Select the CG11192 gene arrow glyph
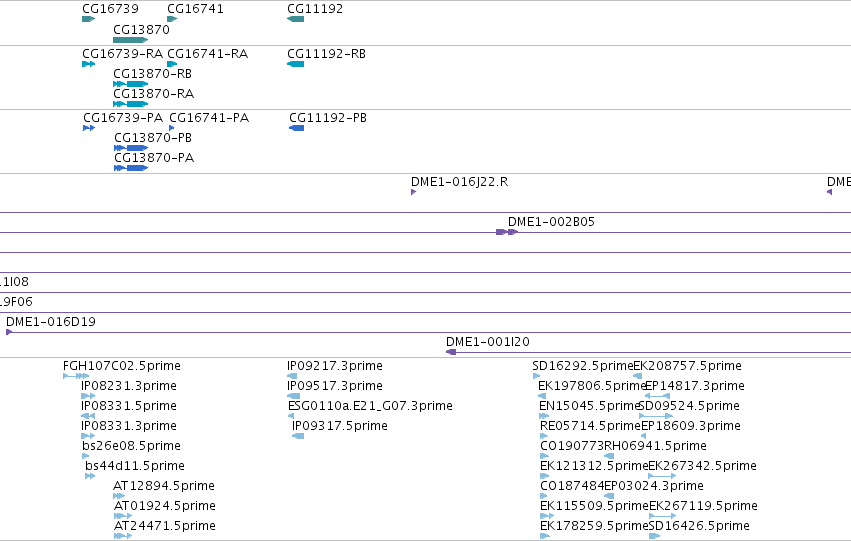 click(295, 19)
